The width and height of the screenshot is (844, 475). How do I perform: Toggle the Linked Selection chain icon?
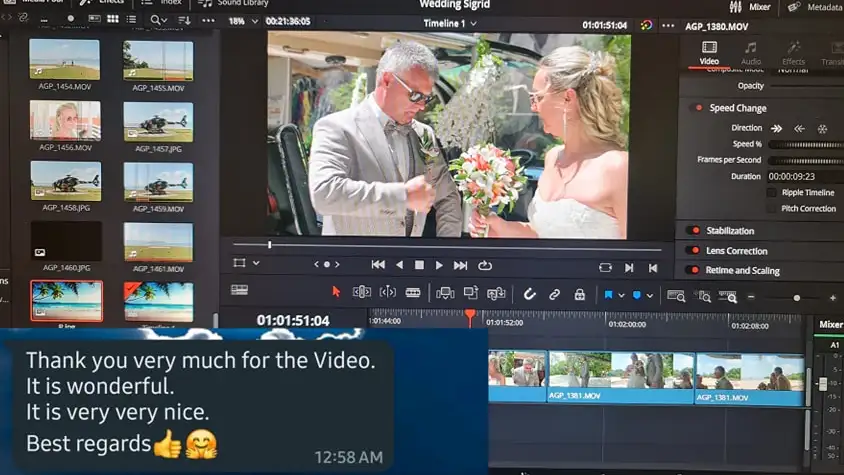point(554,295)
